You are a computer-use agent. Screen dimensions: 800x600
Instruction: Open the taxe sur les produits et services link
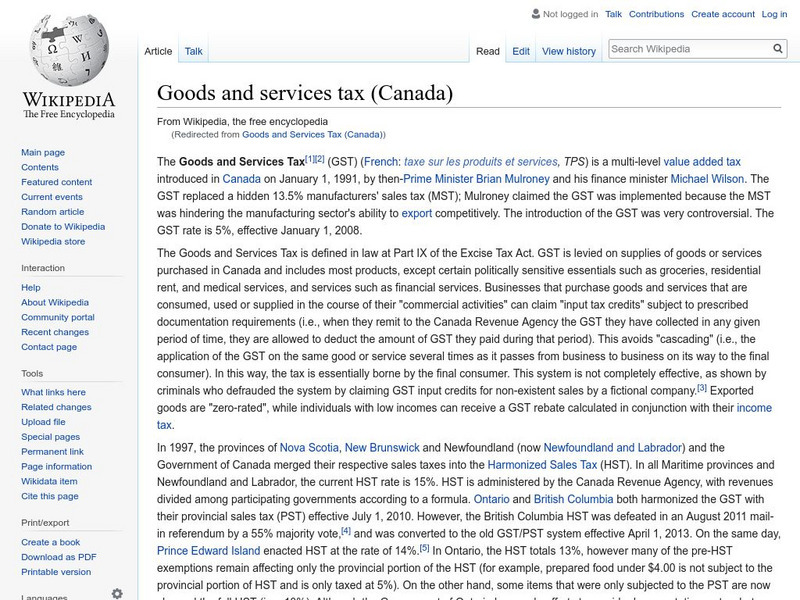click(x=481, y=162)
